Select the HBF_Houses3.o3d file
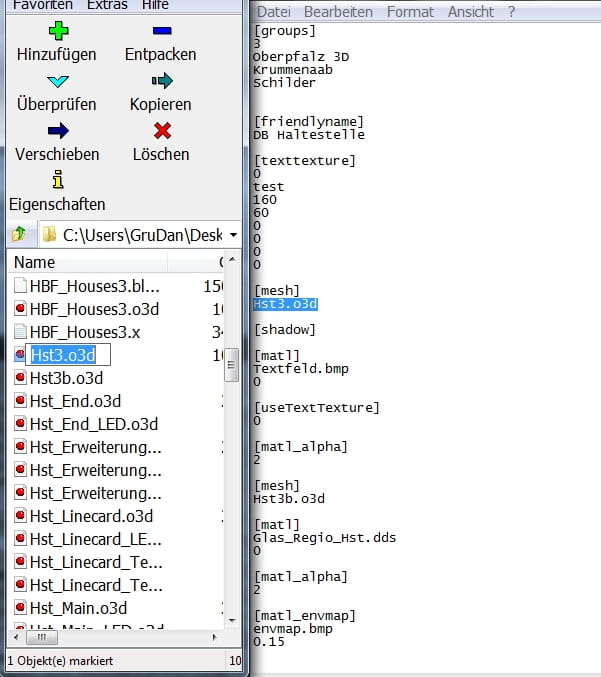 pos(94,309)
